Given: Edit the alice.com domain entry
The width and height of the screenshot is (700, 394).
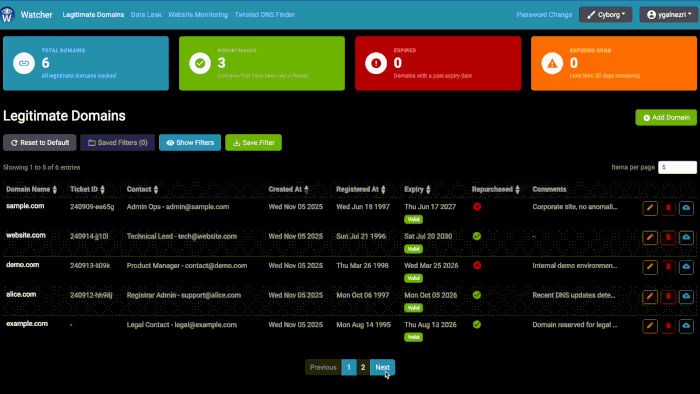Looking at the screenshot, I should pos(650,296).
